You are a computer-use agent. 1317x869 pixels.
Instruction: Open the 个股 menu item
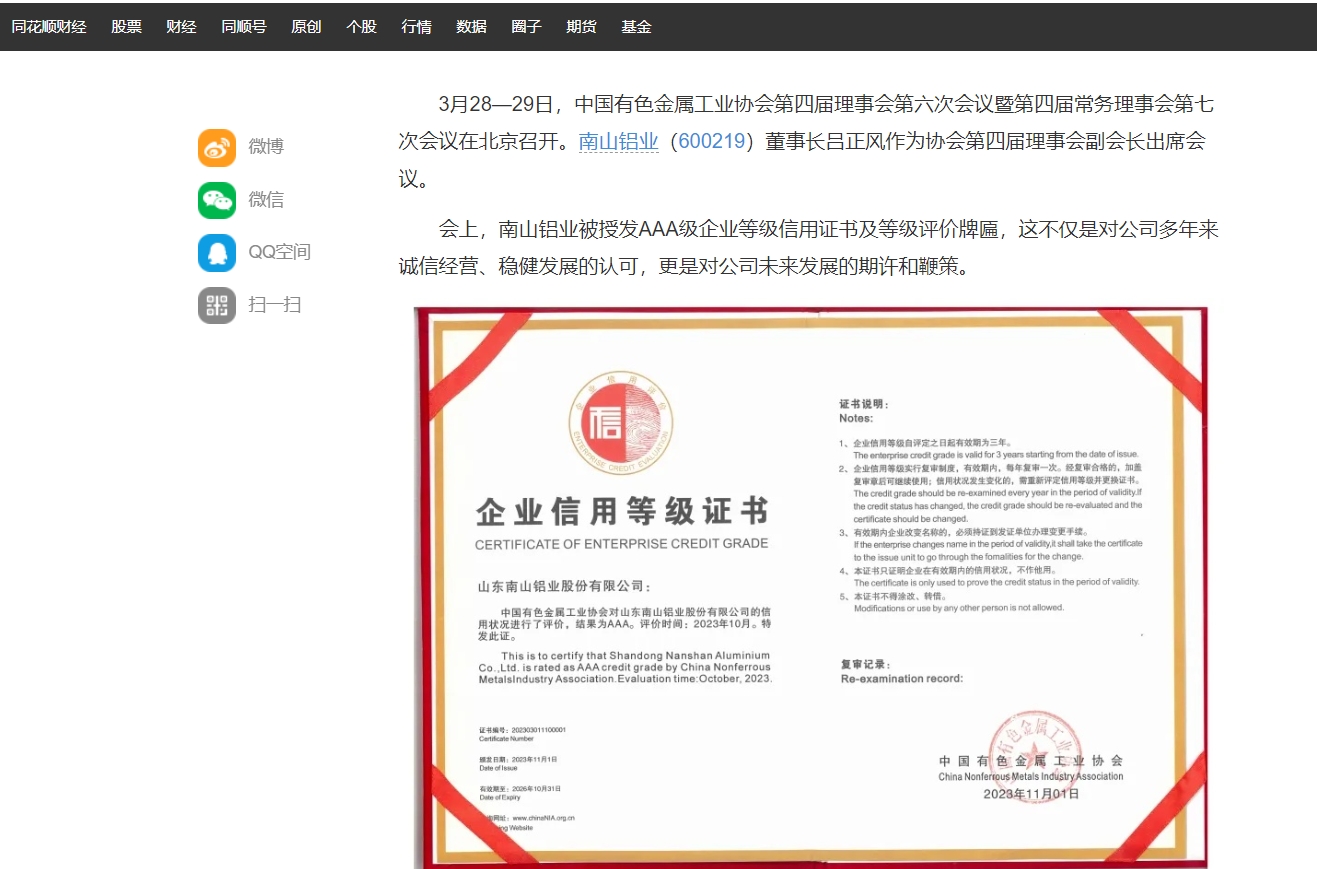(x=361, y=27)
